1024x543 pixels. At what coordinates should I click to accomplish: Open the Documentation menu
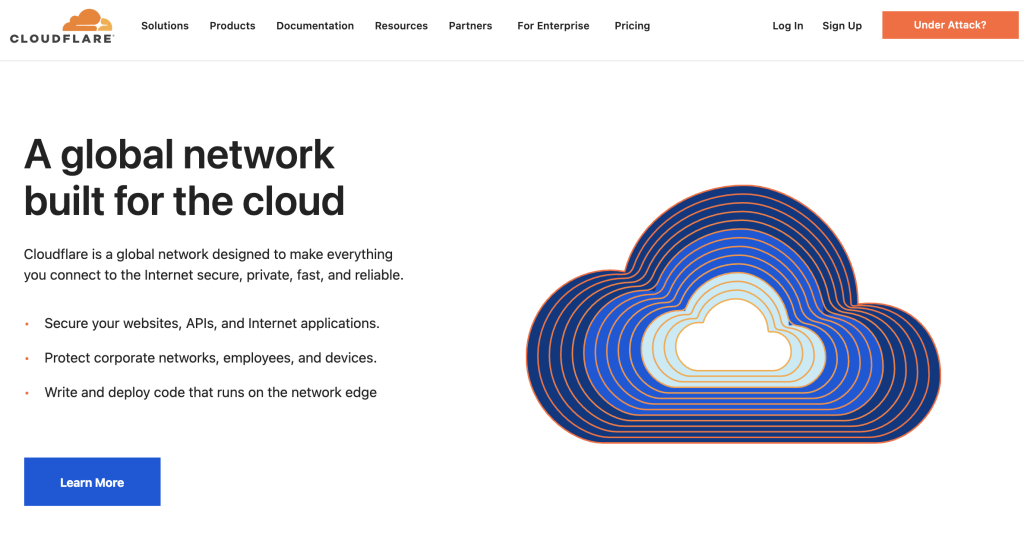[x=315, y=25]
